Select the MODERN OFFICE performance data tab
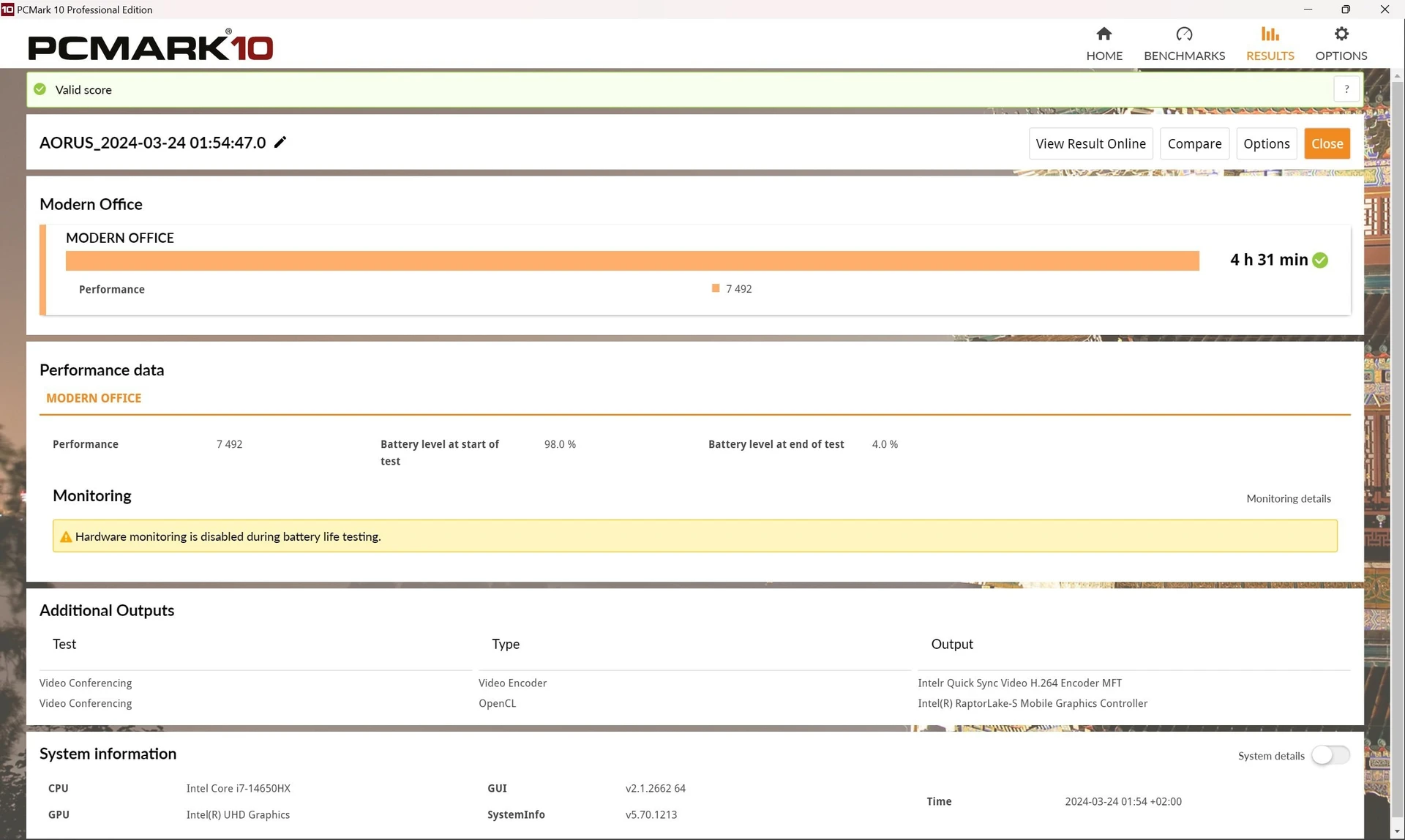 pos(94,398)
